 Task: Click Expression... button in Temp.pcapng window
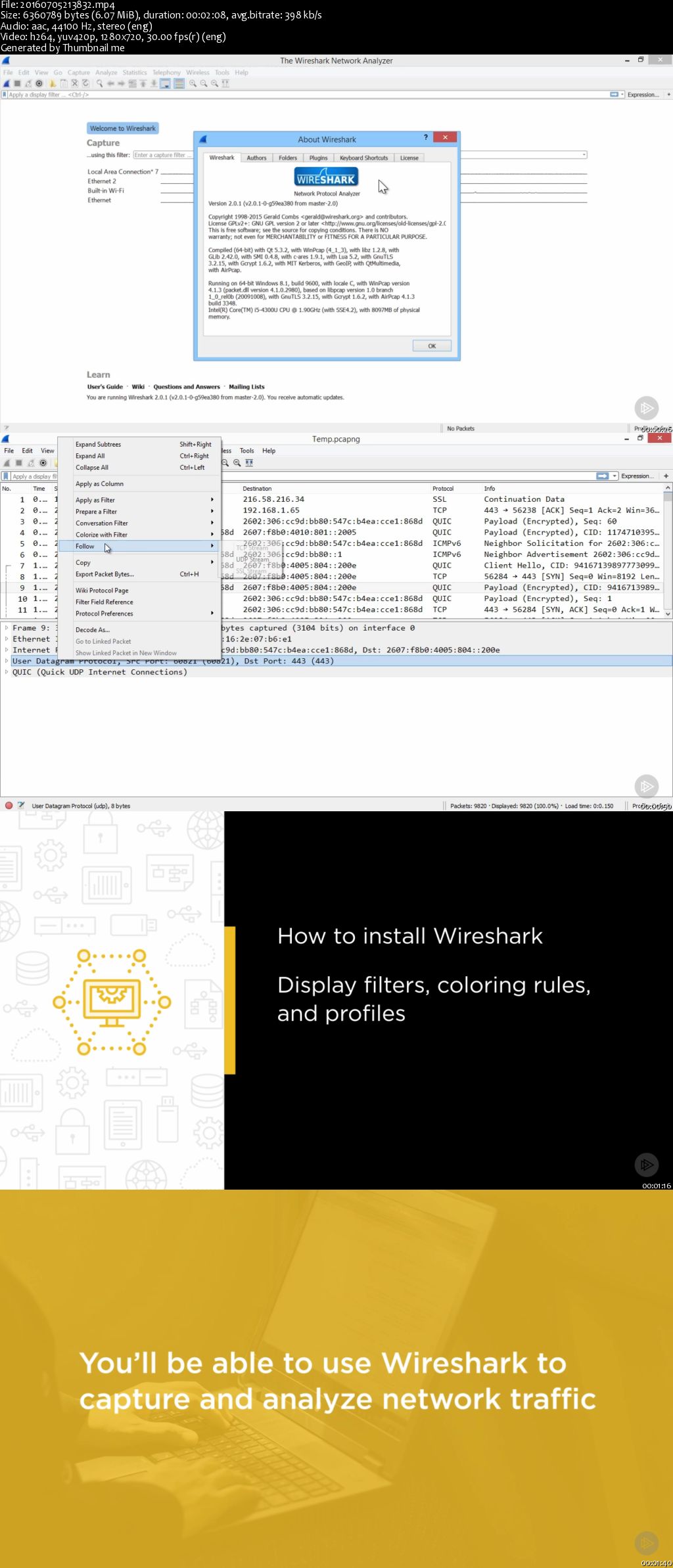tap(637, 476)
